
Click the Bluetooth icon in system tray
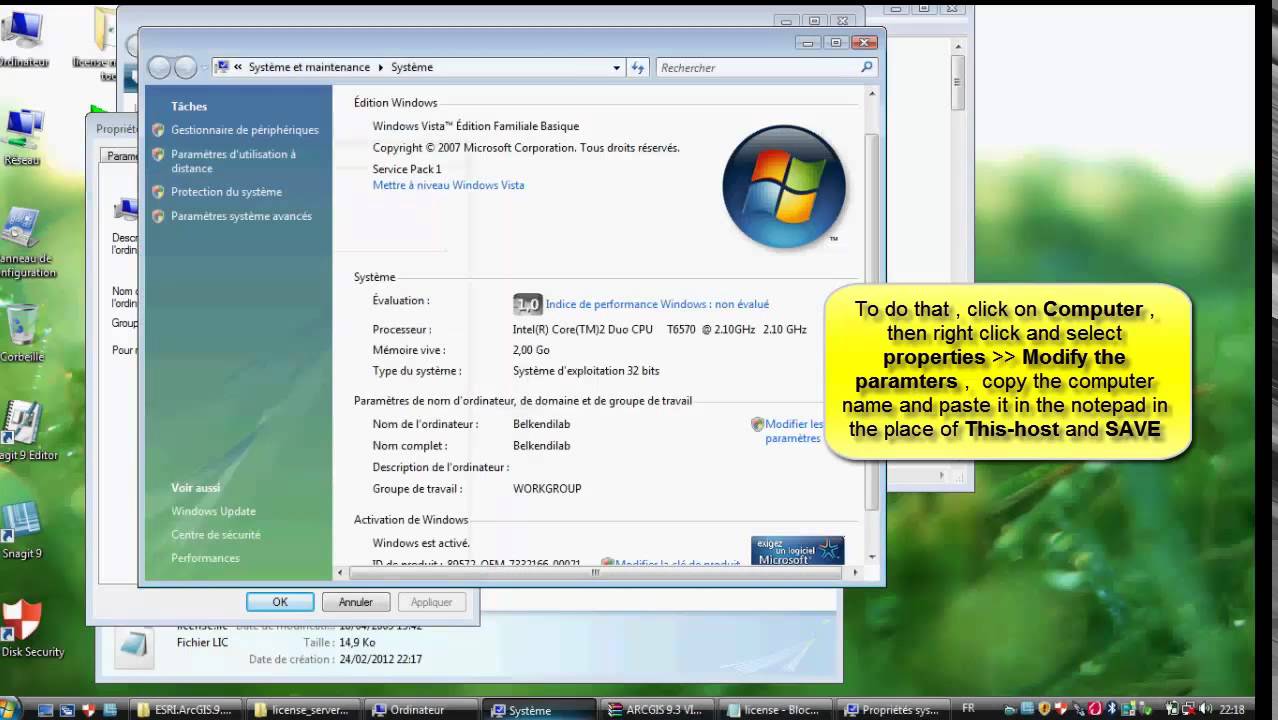pyautogui.click(x=1111, y=709)
